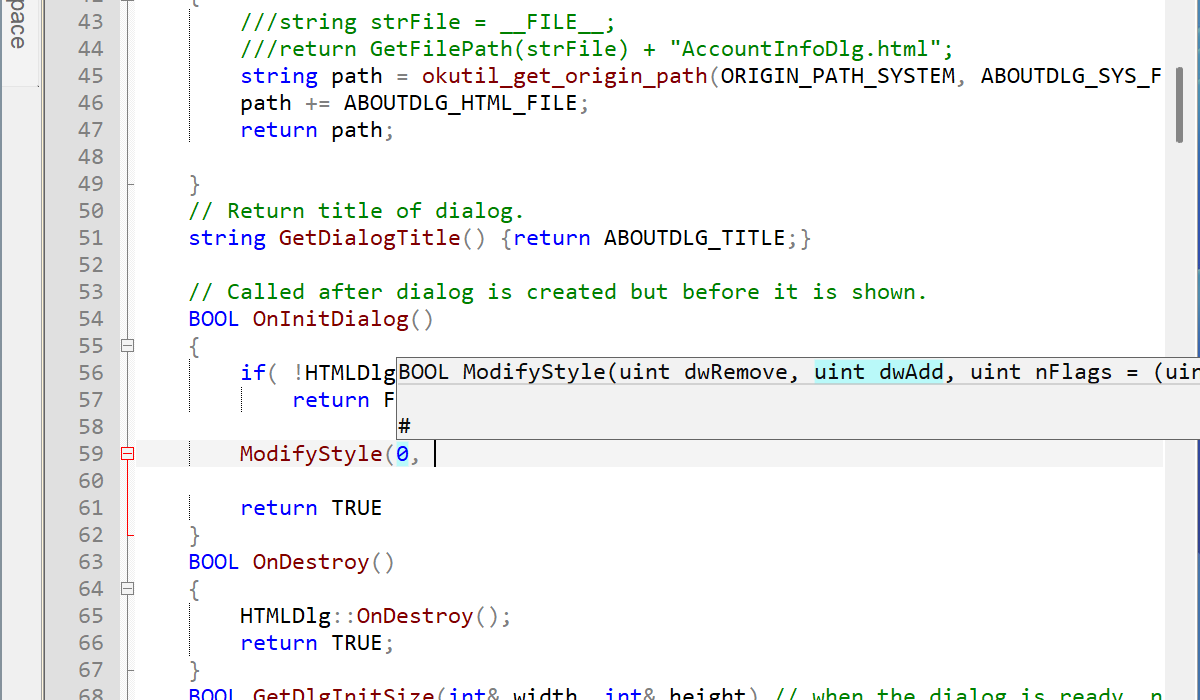Collapse the OnDestroy block fold at line 64
Viewport: 1200px width, 700px height.
pyautogui.click(x=127, y=589)
